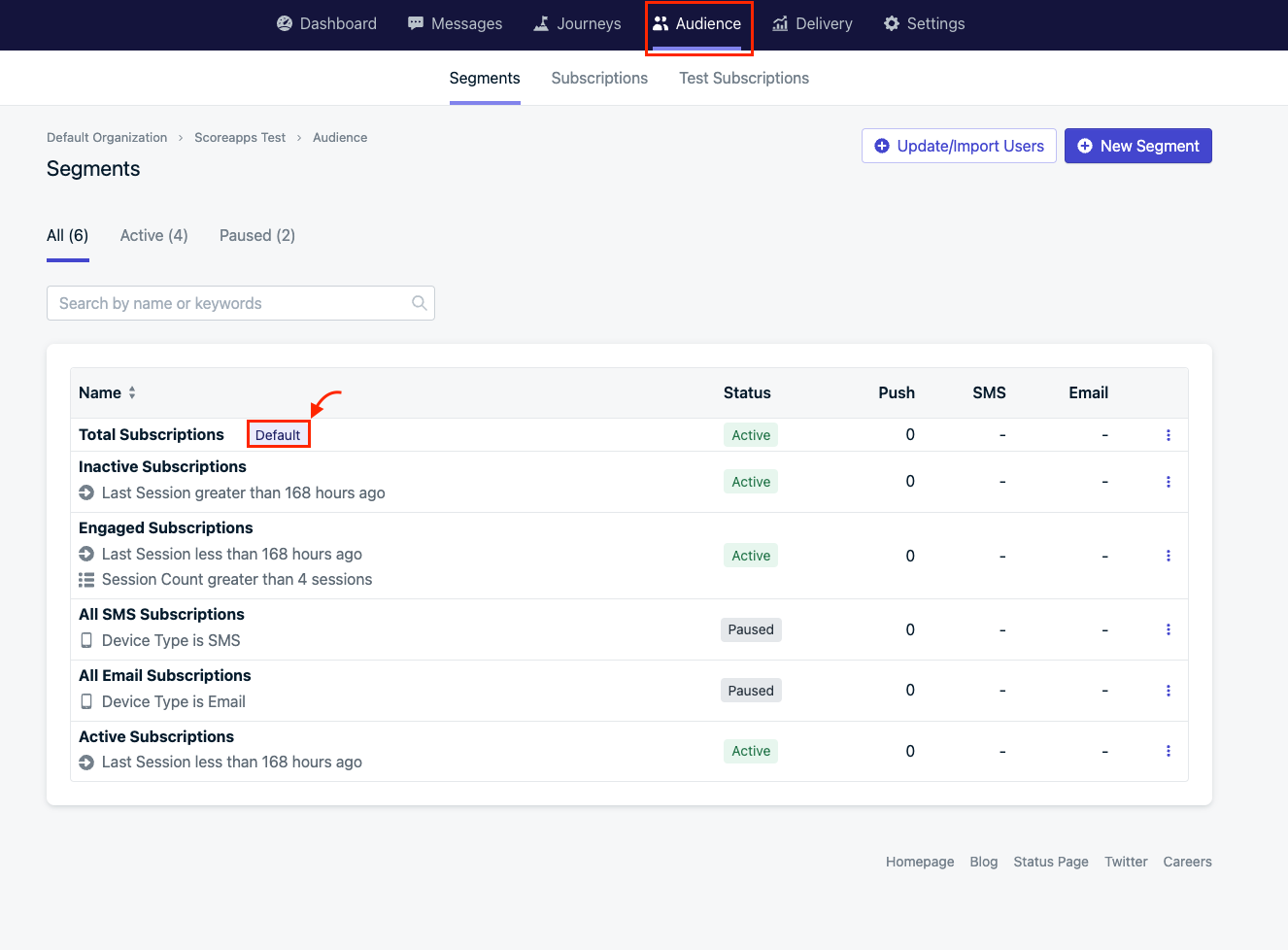Open the options menu for Engaged Subscriptions
Viewport: 1288px width, 950px height.
(1169, 556)
